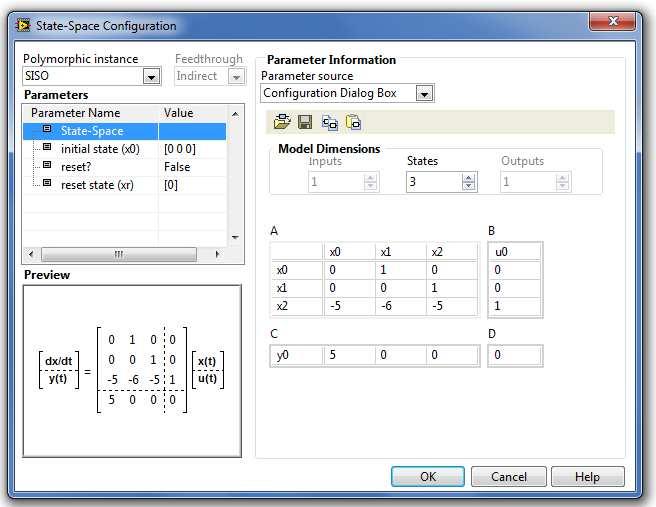Click the horizontal scrollbar thumb in Parameters

click(x=119, y=254)
